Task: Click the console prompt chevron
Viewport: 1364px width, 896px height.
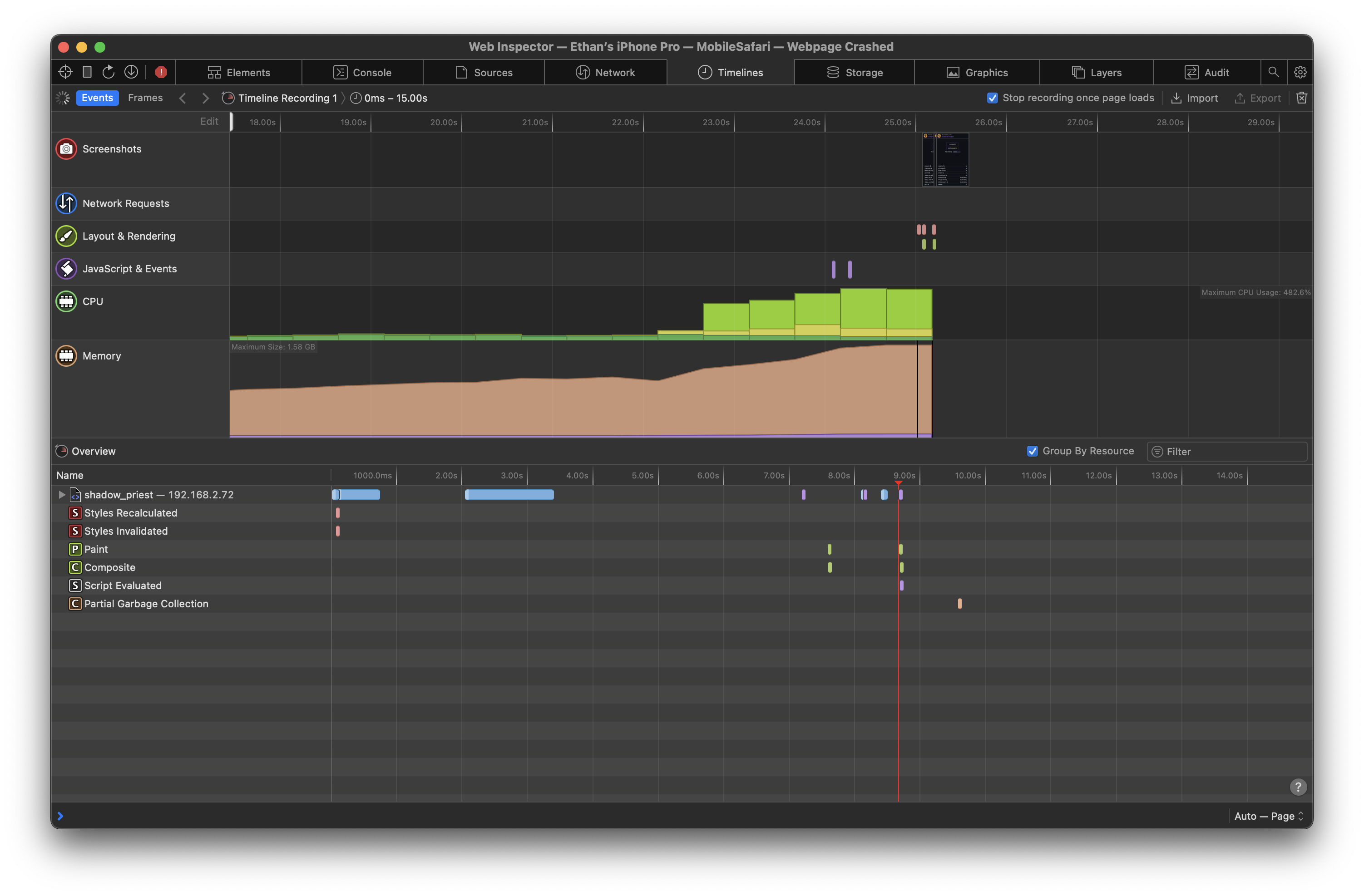Action: (x=60, y=816)
